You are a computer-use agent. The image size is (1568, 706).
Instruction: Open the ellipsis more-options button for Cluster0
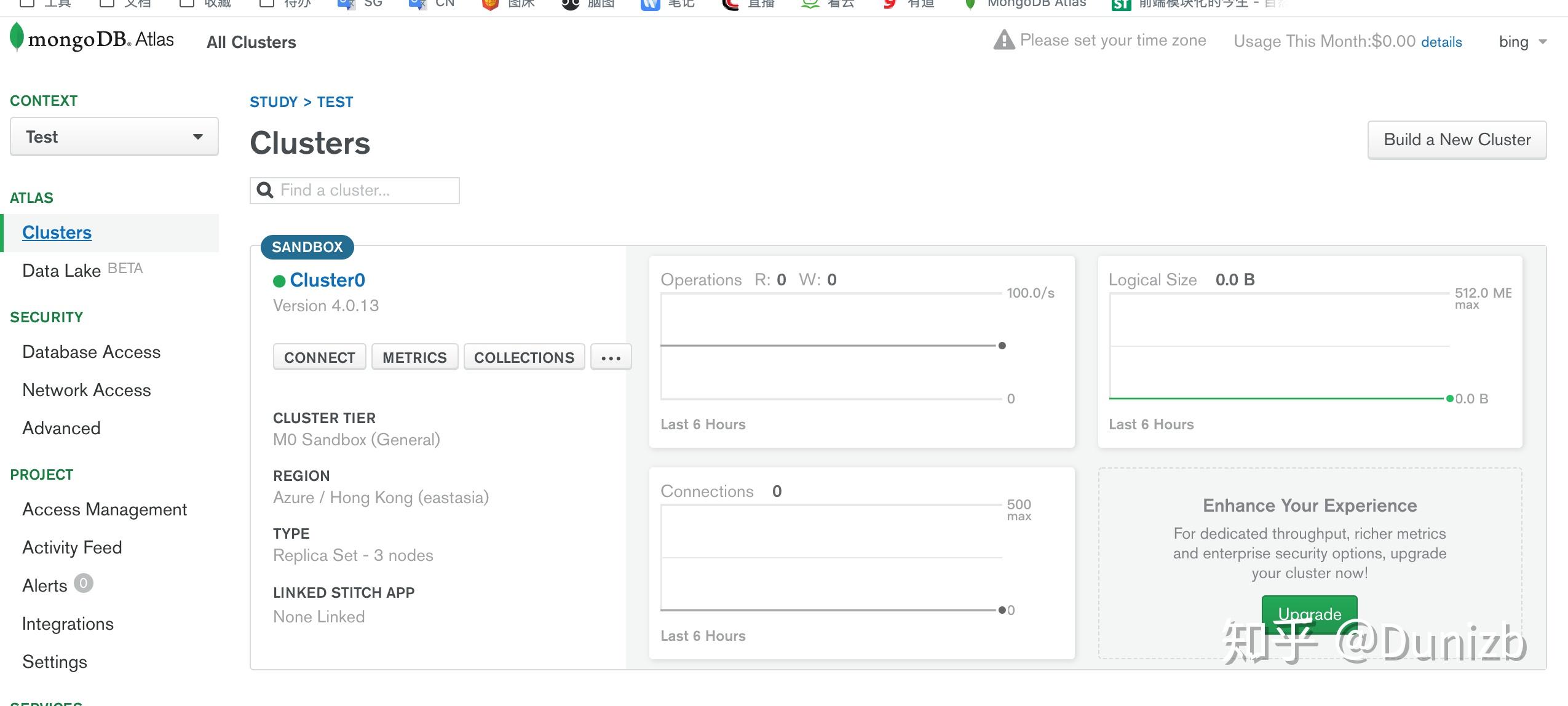click(611, 357)
